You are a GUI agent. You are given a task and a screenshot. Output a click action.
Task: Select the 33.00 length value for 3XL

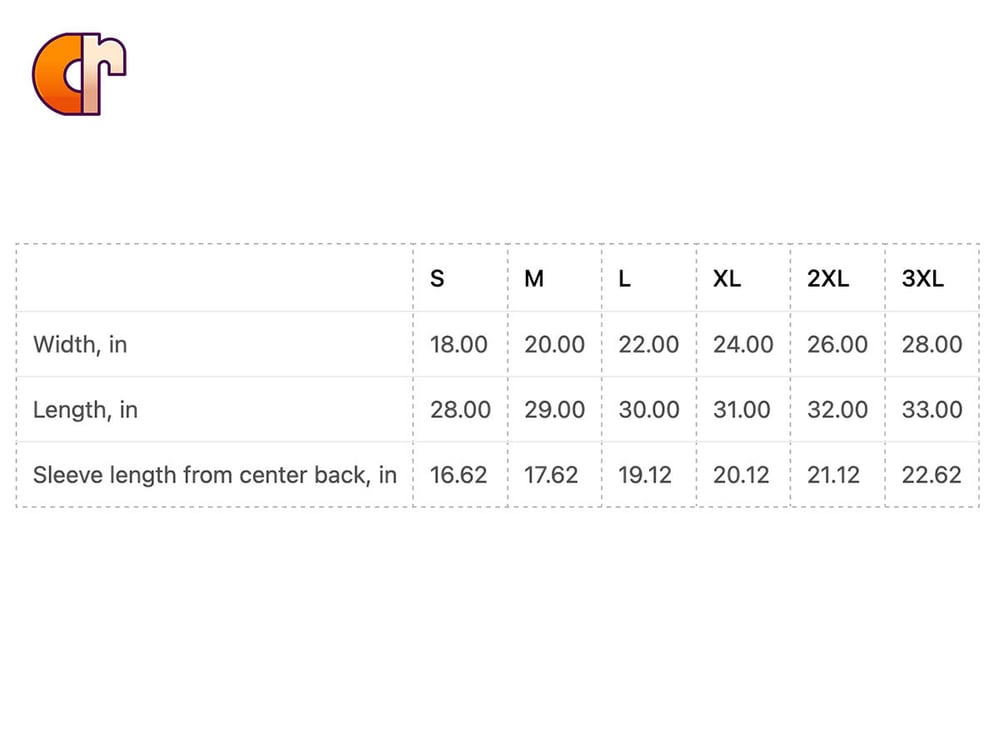[932, 410]
